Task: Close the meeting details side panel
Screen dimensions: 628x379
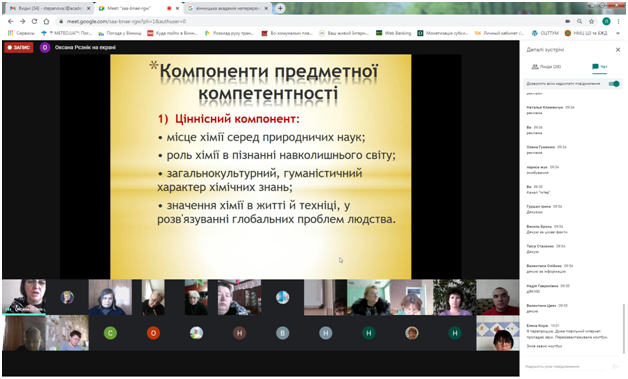Action: click(618, 50)
